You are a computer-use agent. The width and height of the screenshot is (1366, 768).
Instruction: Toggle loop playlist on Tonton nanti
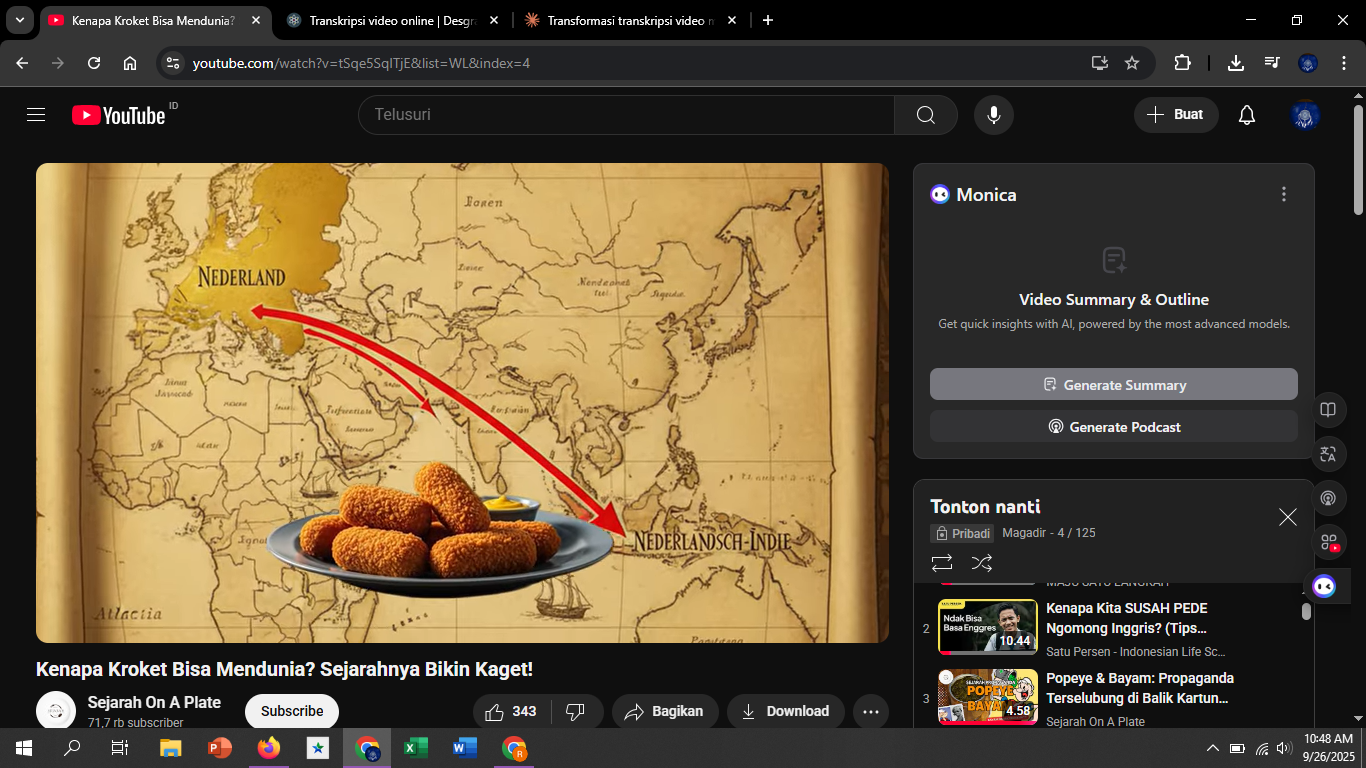941,563
